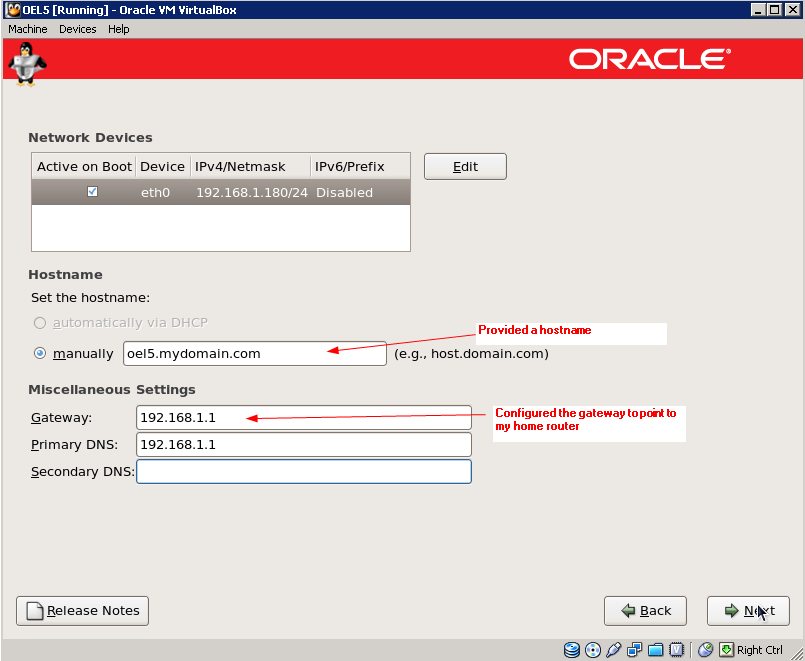
Task: Open the hard disks status icon
Action: 571,650
